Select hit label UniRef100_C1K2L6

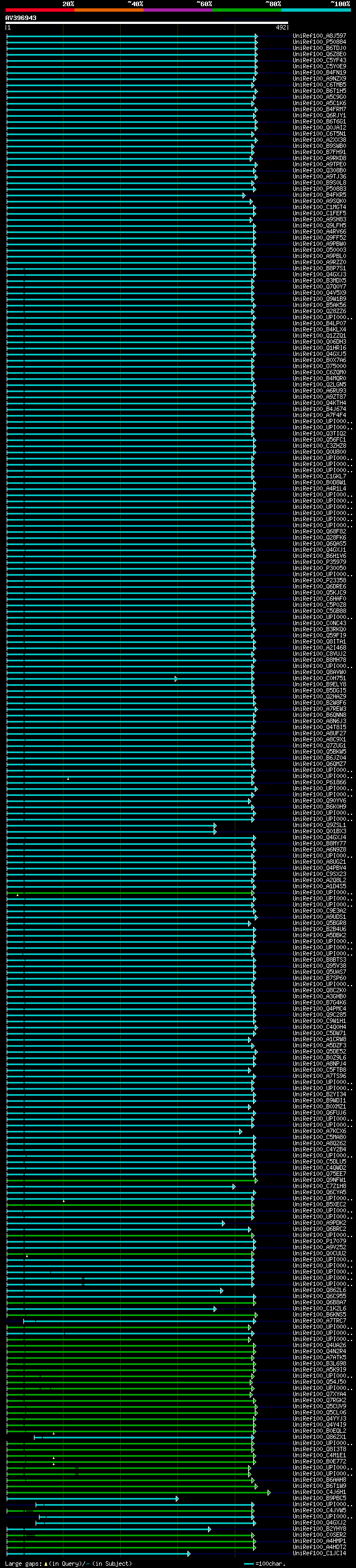[x=319, y=1308]
